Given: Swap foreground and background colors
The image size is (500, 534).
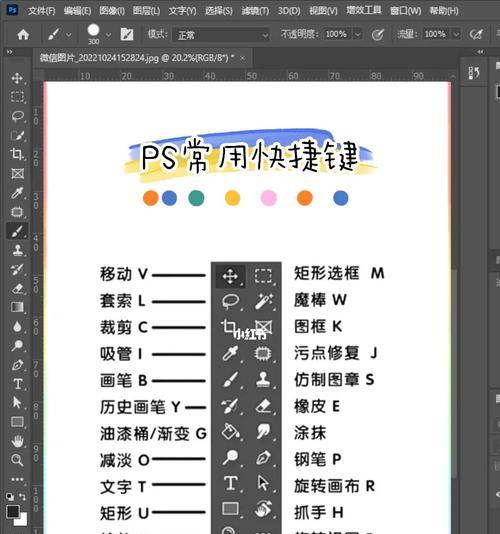Looking at the screenshot, I should [x=22, y=497].
